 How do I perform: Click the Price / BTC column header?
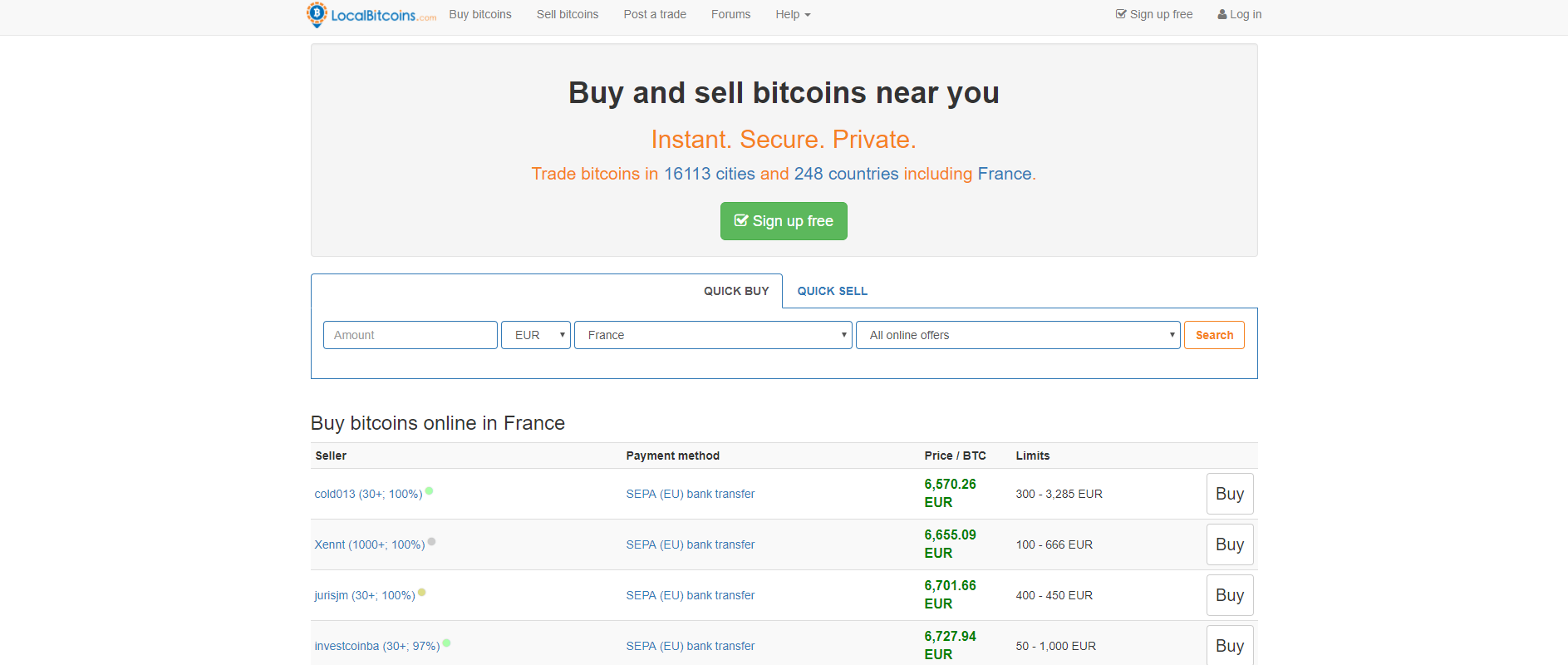(x=955, y=456)
